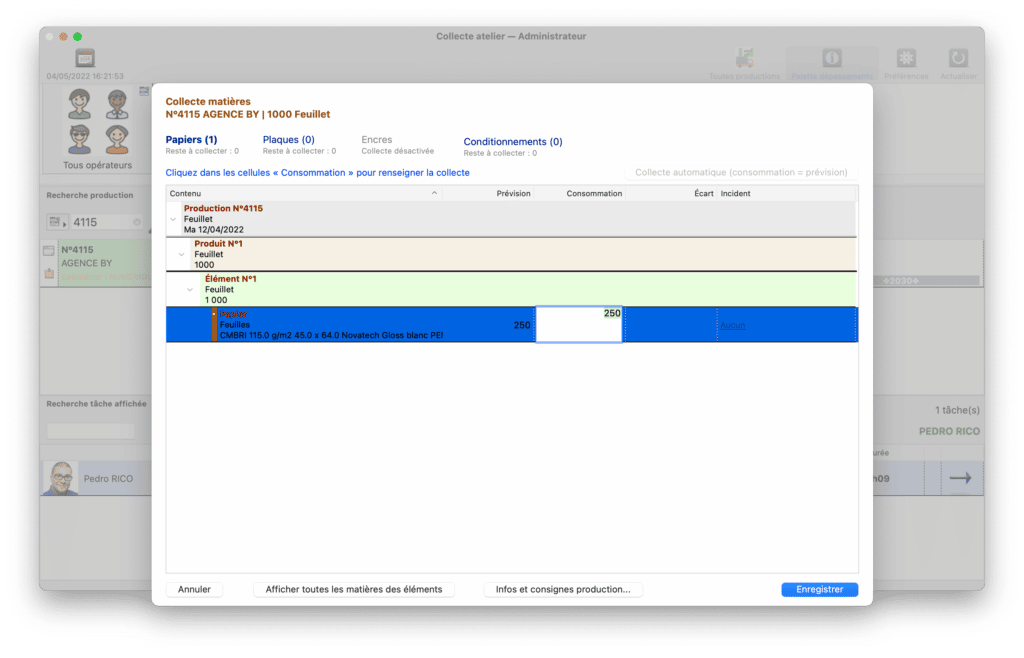
Task: Click the Toutes productions truck icon
Action: point(743,58)
